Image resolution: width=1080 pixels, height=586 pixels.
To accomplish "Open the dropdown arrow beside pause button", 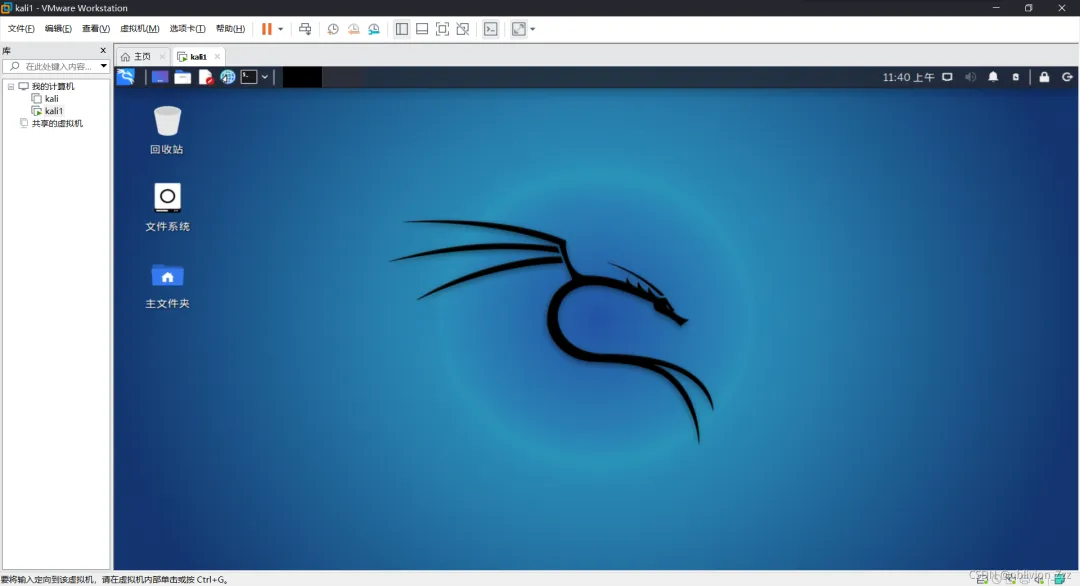I will coord(280,29).
